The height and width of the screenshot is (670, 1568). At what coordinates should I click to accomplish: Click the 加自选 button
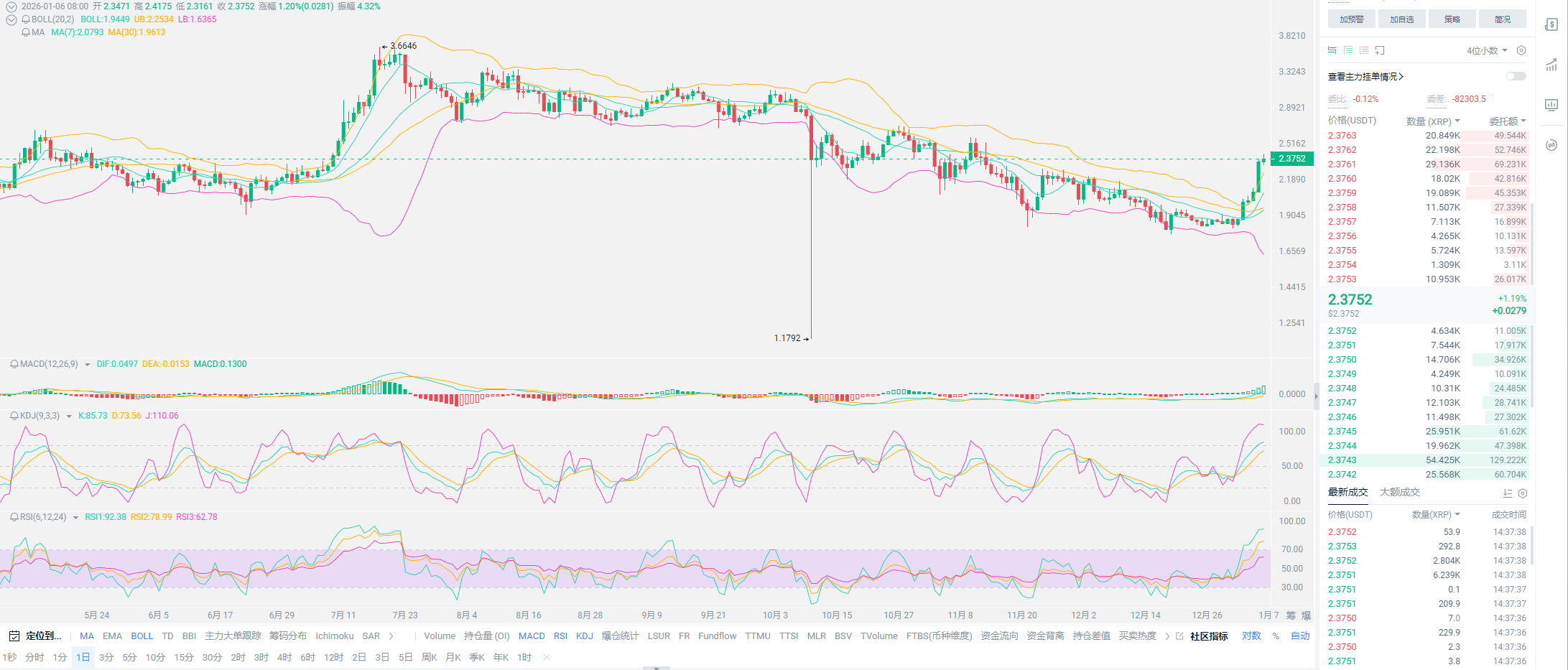pos(1401,19)
